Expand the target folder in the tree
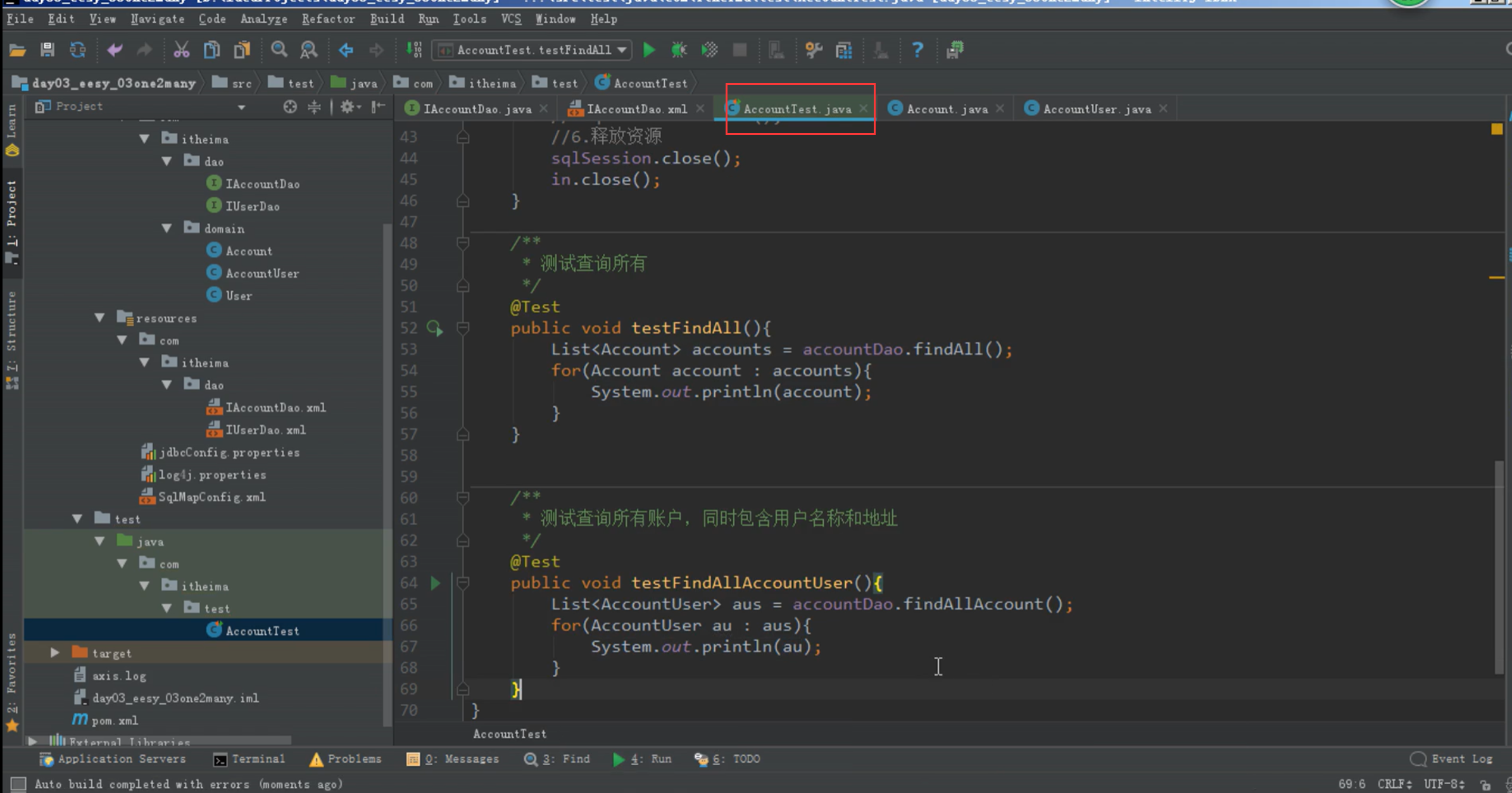This screenshot has height=793, width=1512. (55, 653)
